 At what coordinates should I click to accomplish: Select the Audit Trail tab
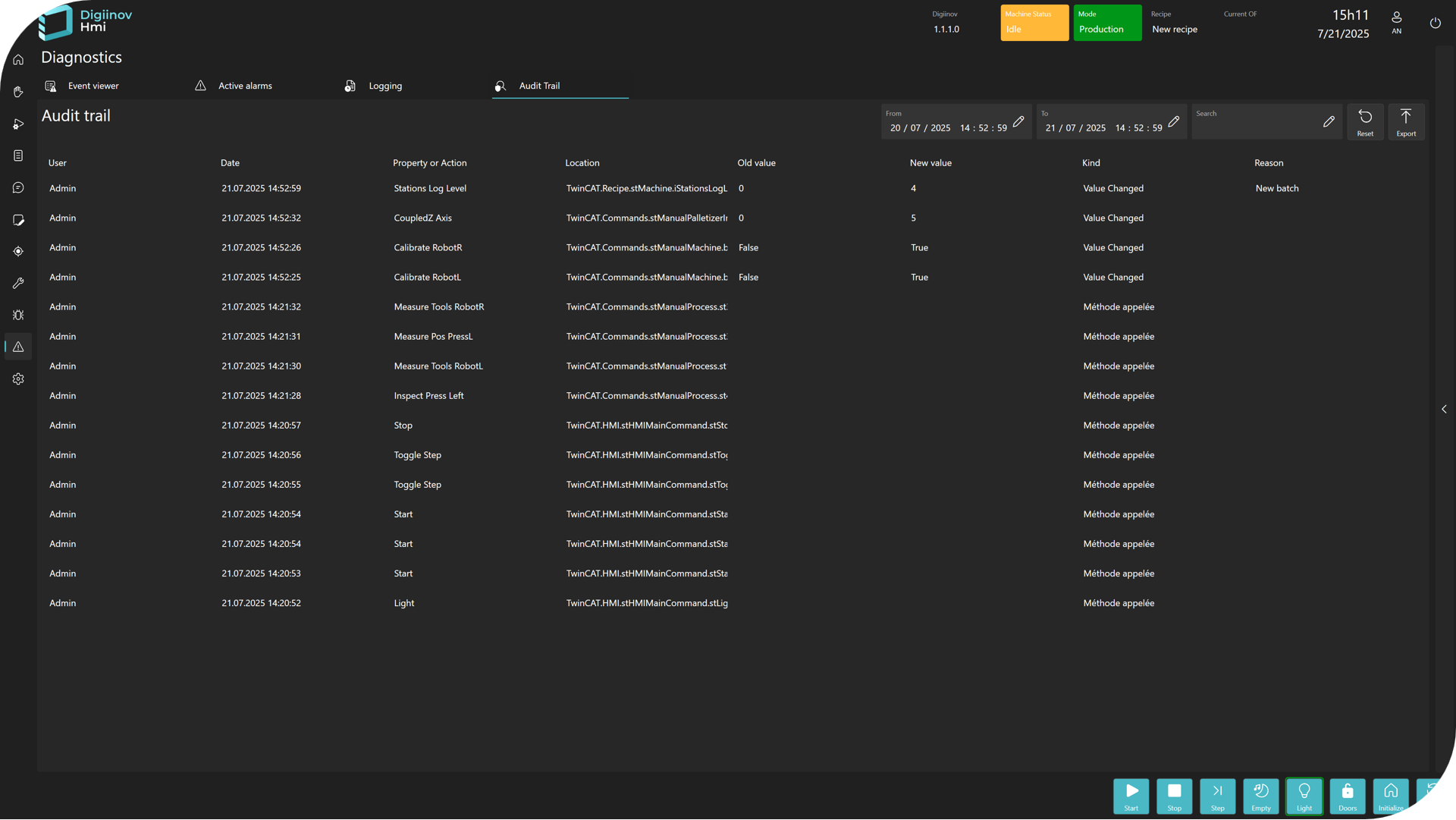(560, 86)
